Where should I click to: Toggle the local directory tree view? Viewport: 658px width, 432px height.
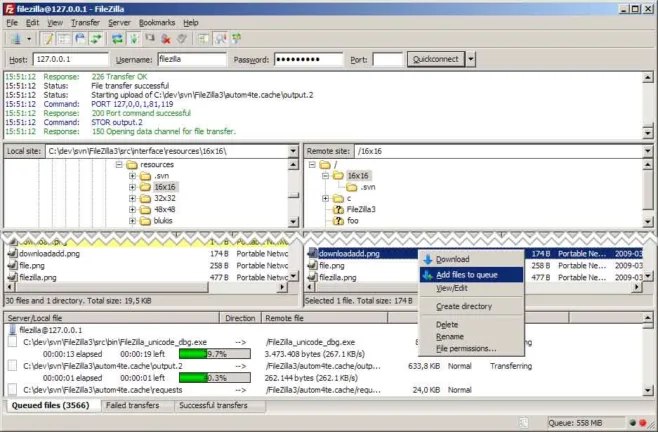point(64,39)
